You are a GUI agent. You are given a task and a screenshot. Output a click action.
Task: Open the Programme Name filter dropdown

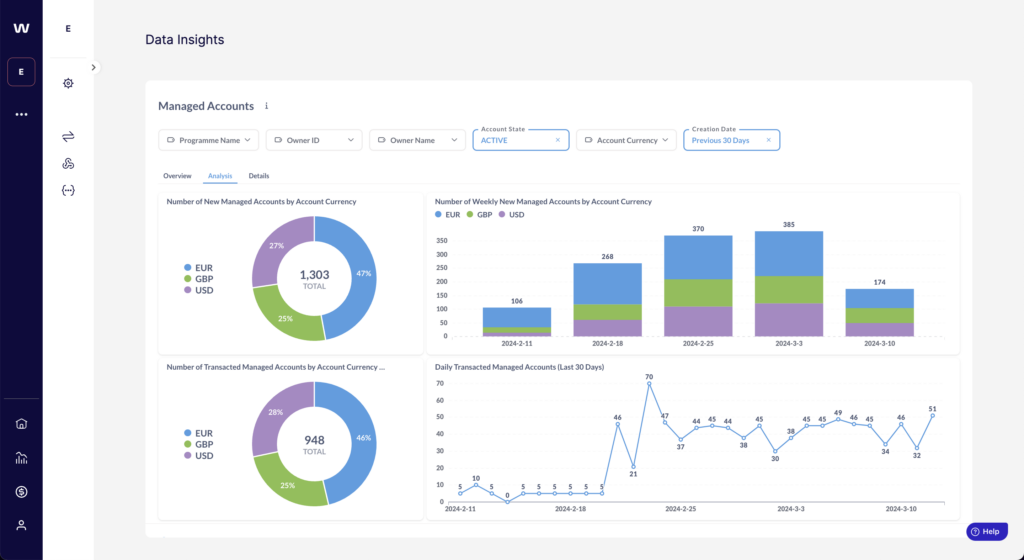(x=209, y=141)
